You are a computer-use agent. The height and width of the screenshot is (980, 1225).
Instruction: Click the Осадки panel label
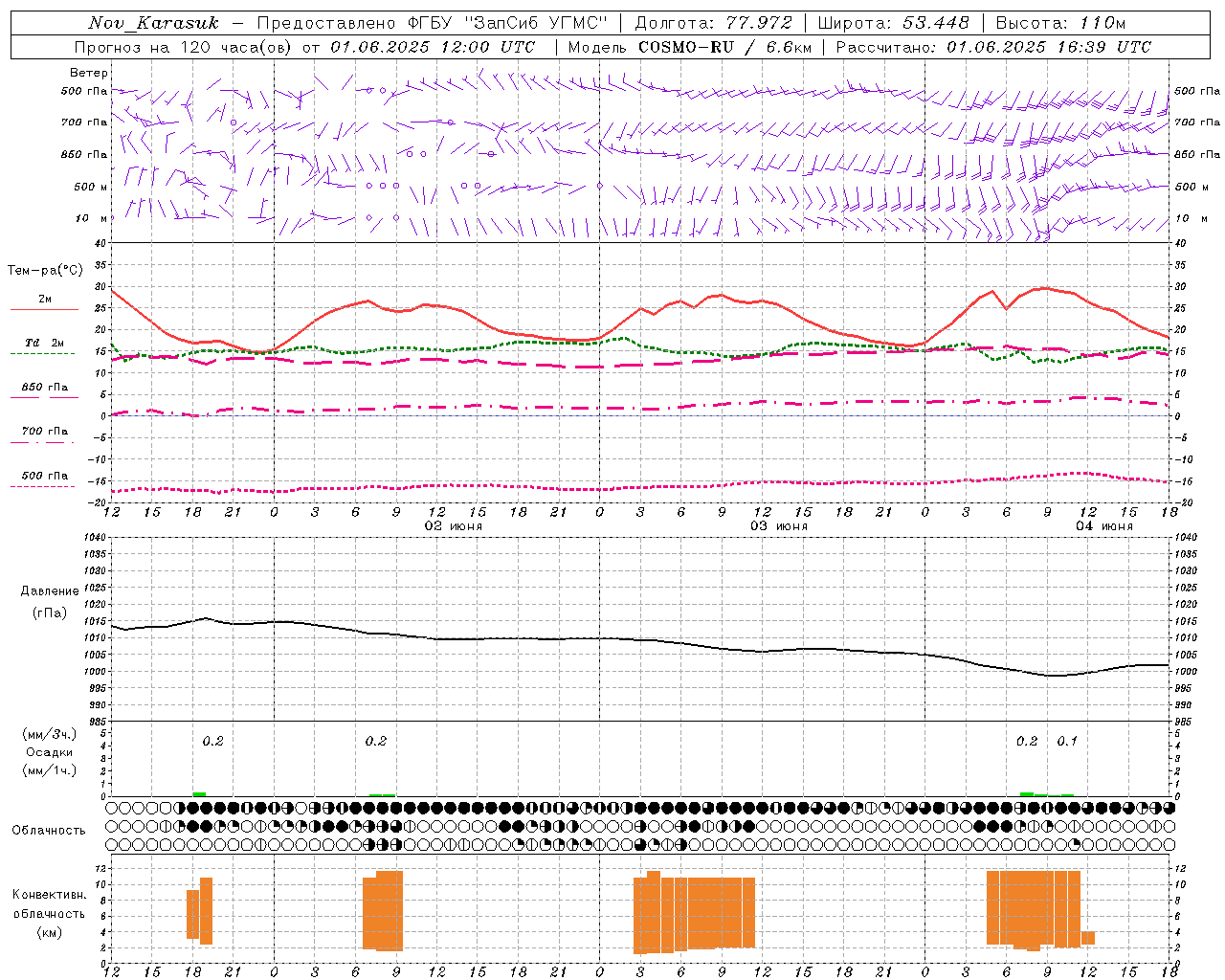pos(49,752)
